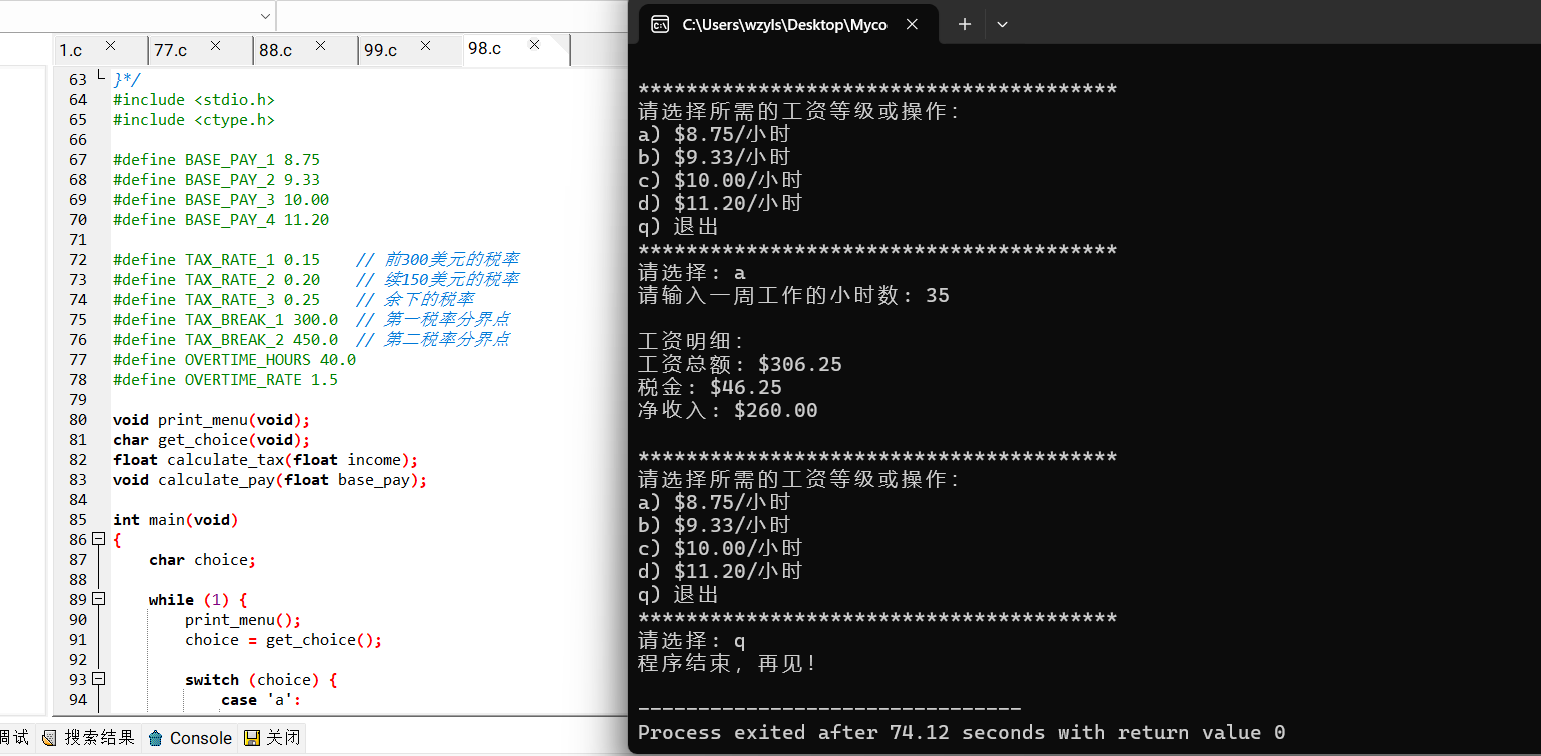Click the empty combo box beside the dropdown
Screen dimensions: 1541x756
tap(450, 16)
